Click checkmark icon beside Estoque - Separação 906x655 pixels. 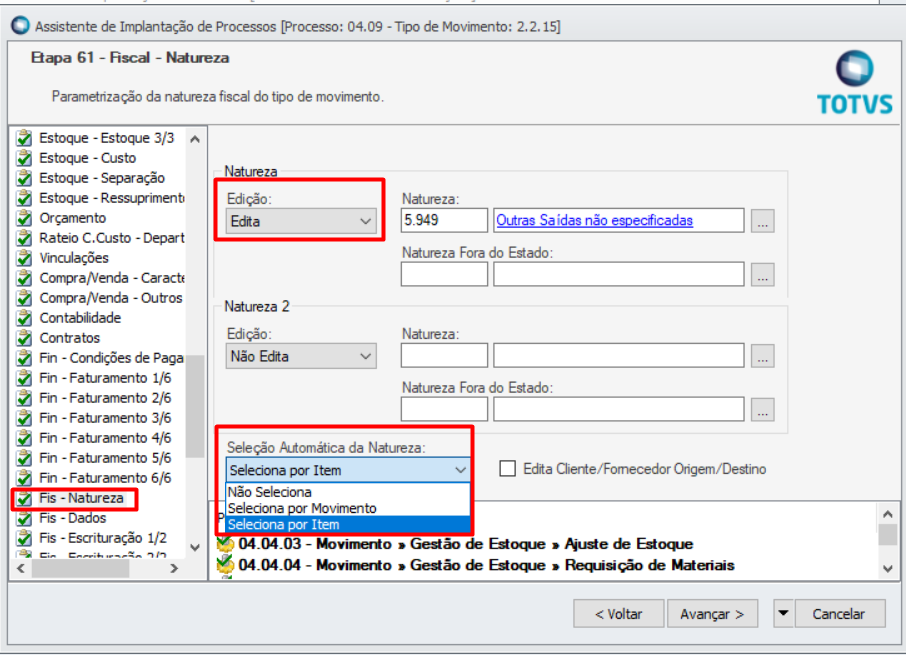(x=24, y=178)
